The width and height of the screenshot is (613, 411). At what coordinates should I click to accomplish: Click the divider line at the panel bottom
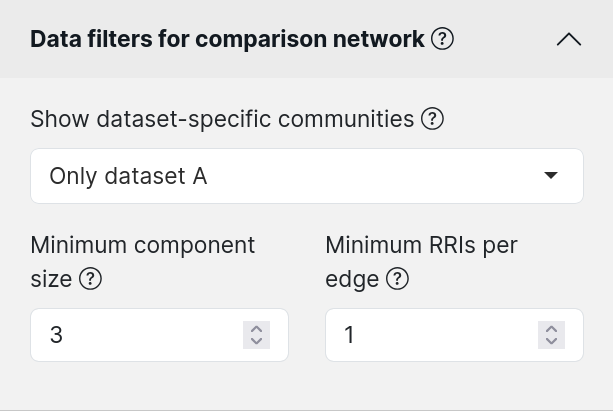point(306,410)
